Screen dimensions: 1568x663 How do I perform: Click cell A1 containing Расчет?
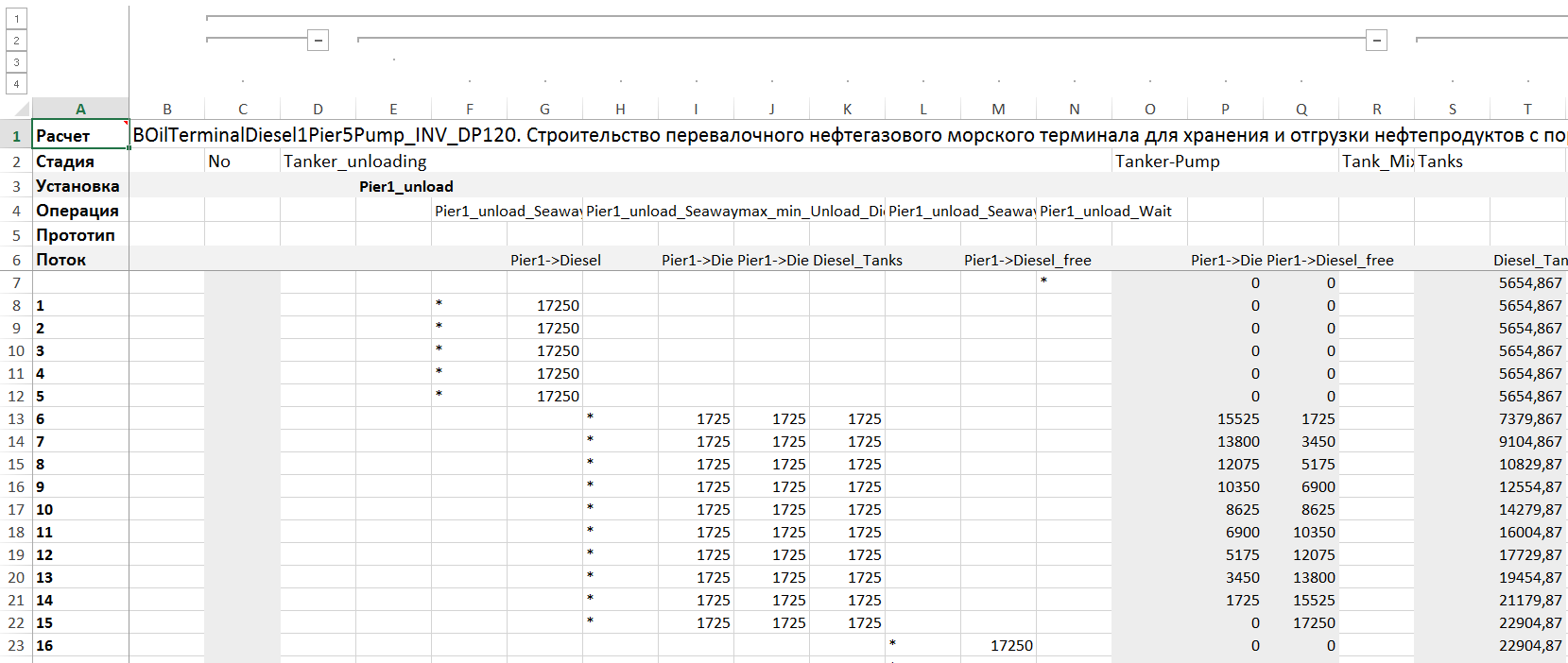click(80, 136)
